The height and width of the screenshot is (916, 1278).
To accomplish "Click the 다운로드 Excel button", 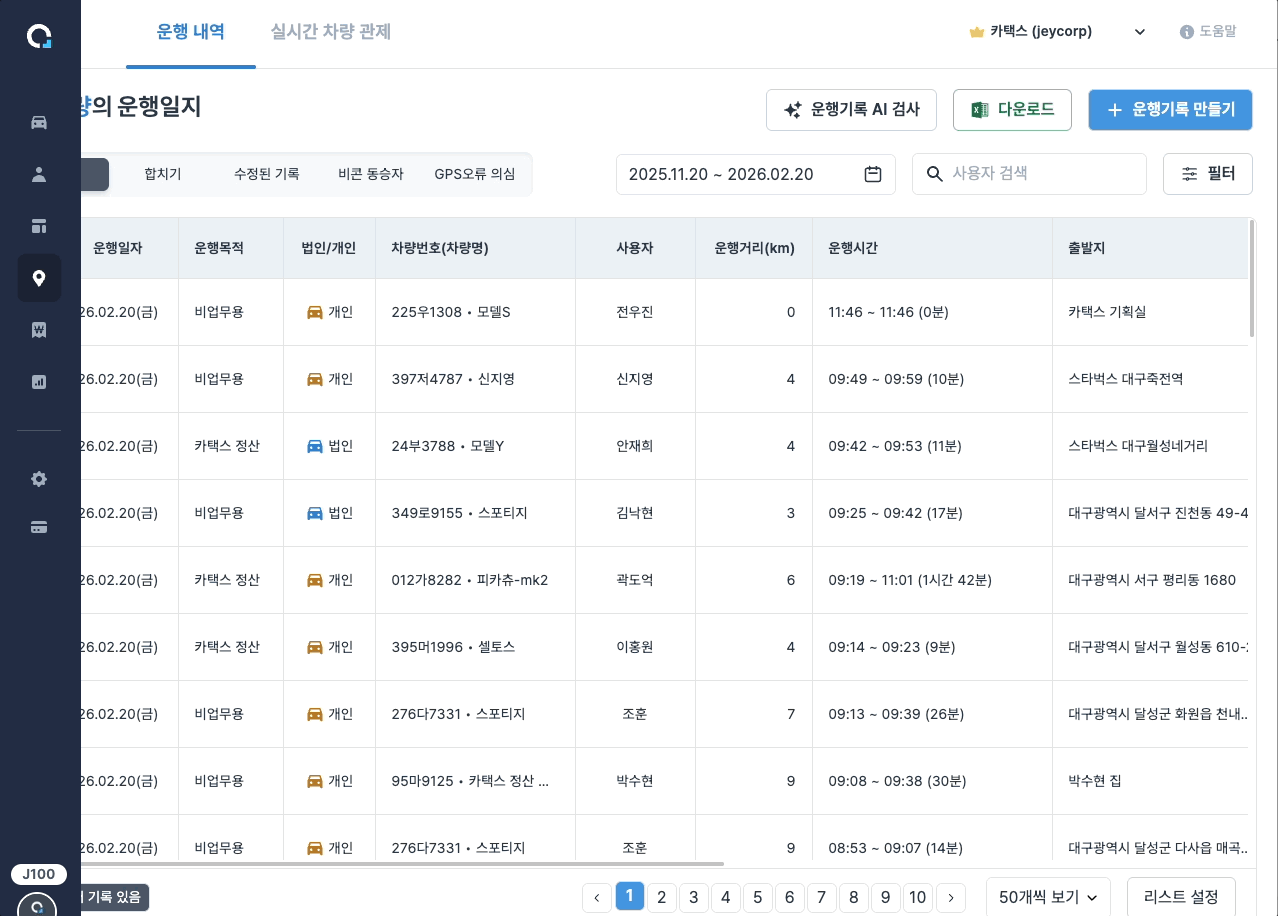I will 1012,110.
